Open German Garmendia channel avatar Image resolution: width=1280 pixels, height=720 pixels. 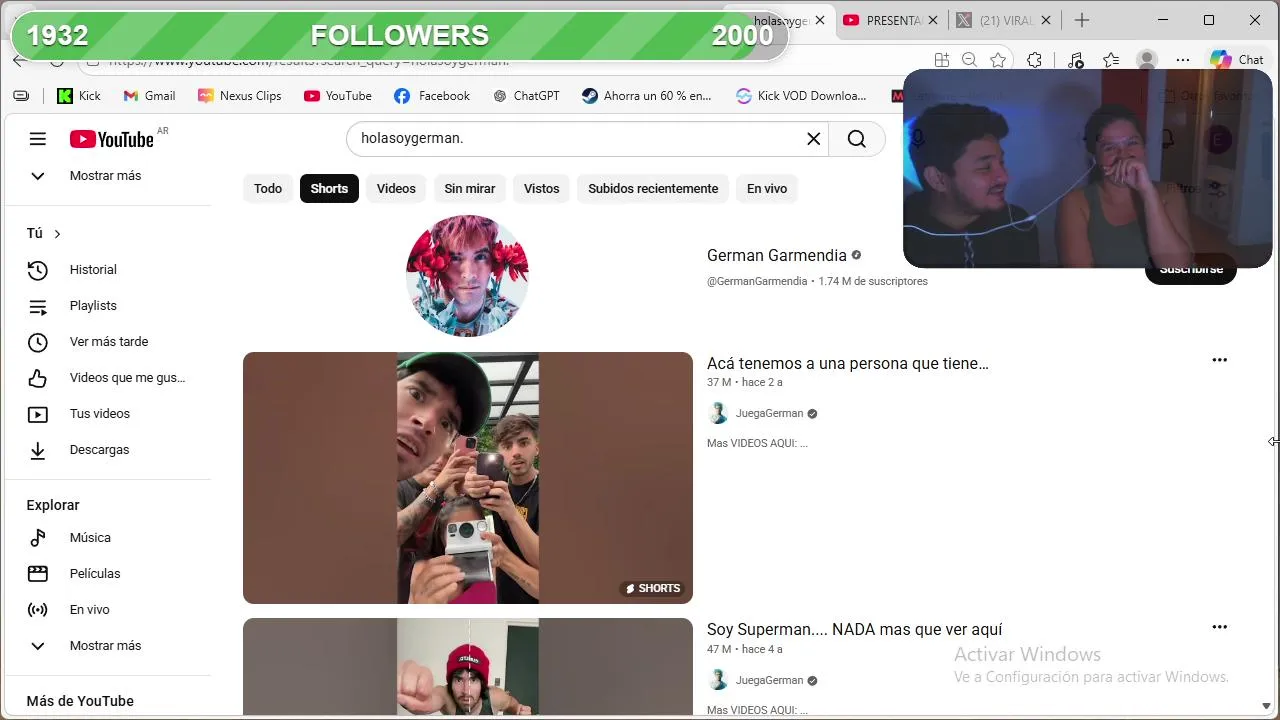click(467, 275)
